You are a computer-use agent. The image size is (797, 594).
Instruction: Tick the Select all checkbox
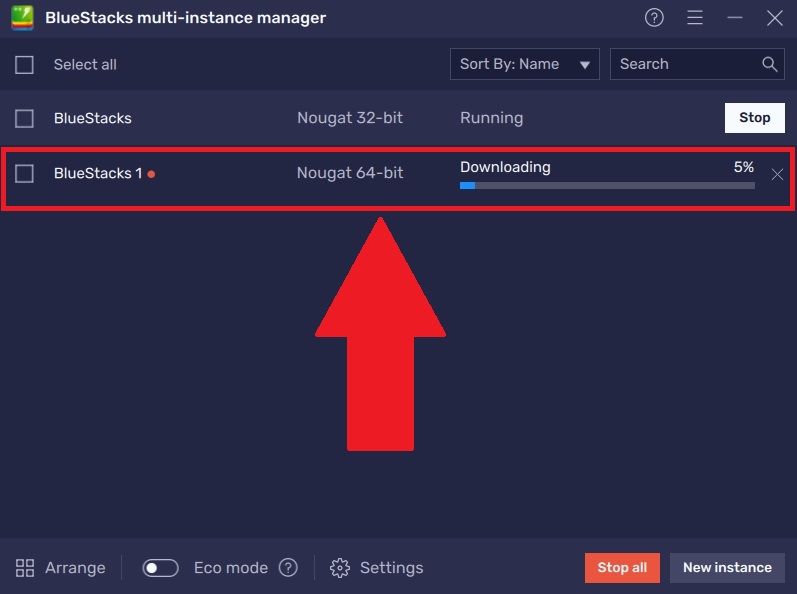[24, 65]
